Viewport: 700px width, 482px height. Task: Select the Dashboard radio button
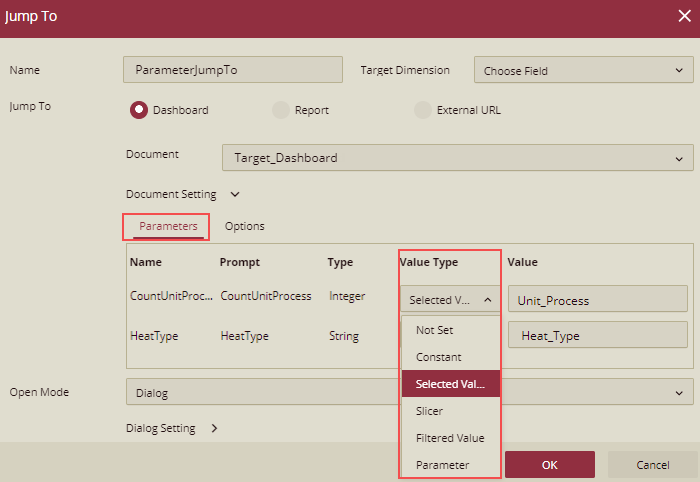tap(139, 110)
